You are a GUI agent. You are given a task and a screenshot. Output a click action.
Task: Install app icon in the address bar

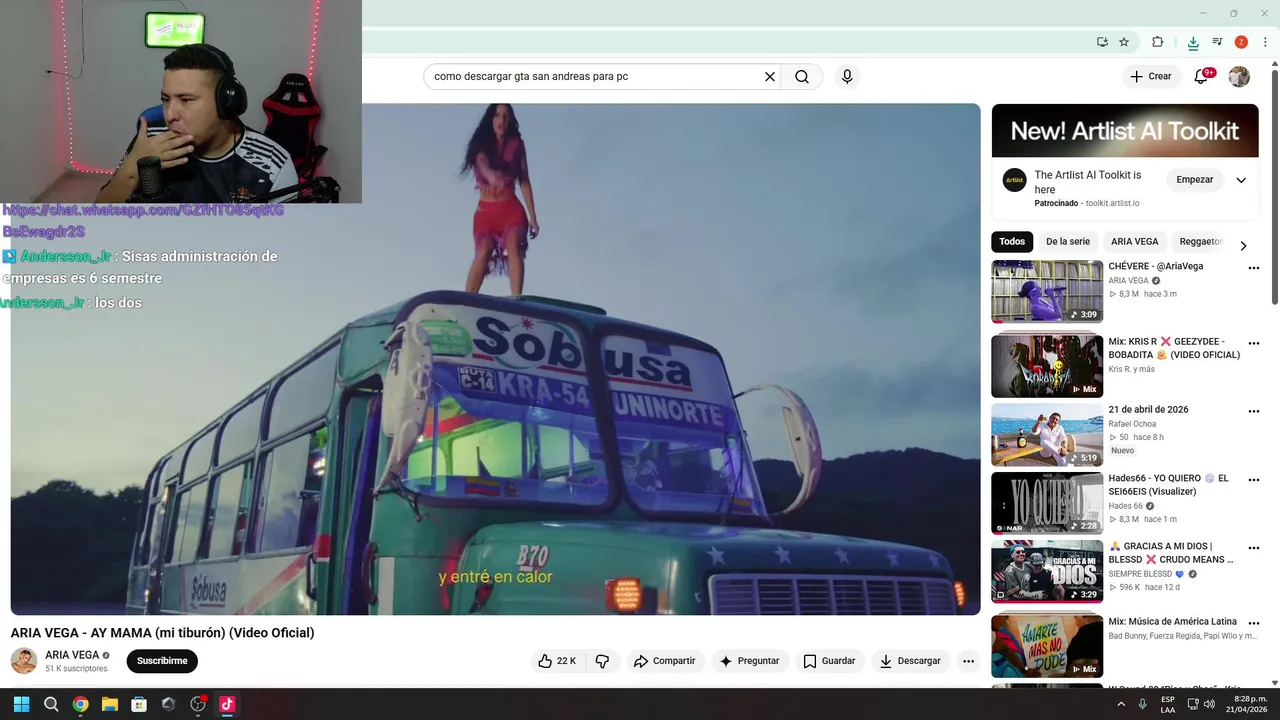(1102, 42)
